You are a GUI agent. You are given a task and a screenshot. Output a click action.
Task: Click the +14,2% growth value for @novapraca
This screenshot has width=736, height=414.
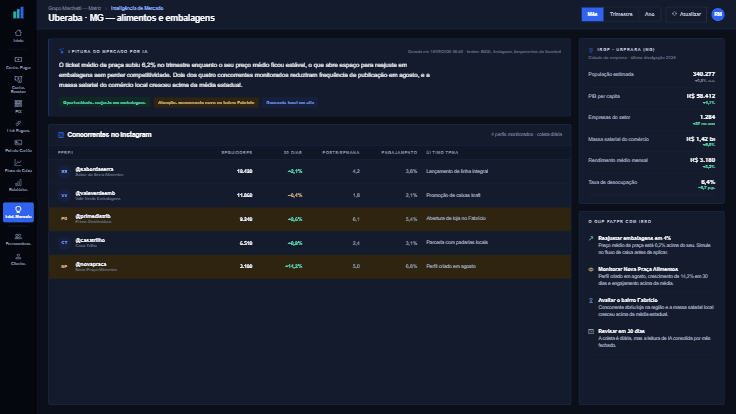pyautogui.click(x=293, y=267)
